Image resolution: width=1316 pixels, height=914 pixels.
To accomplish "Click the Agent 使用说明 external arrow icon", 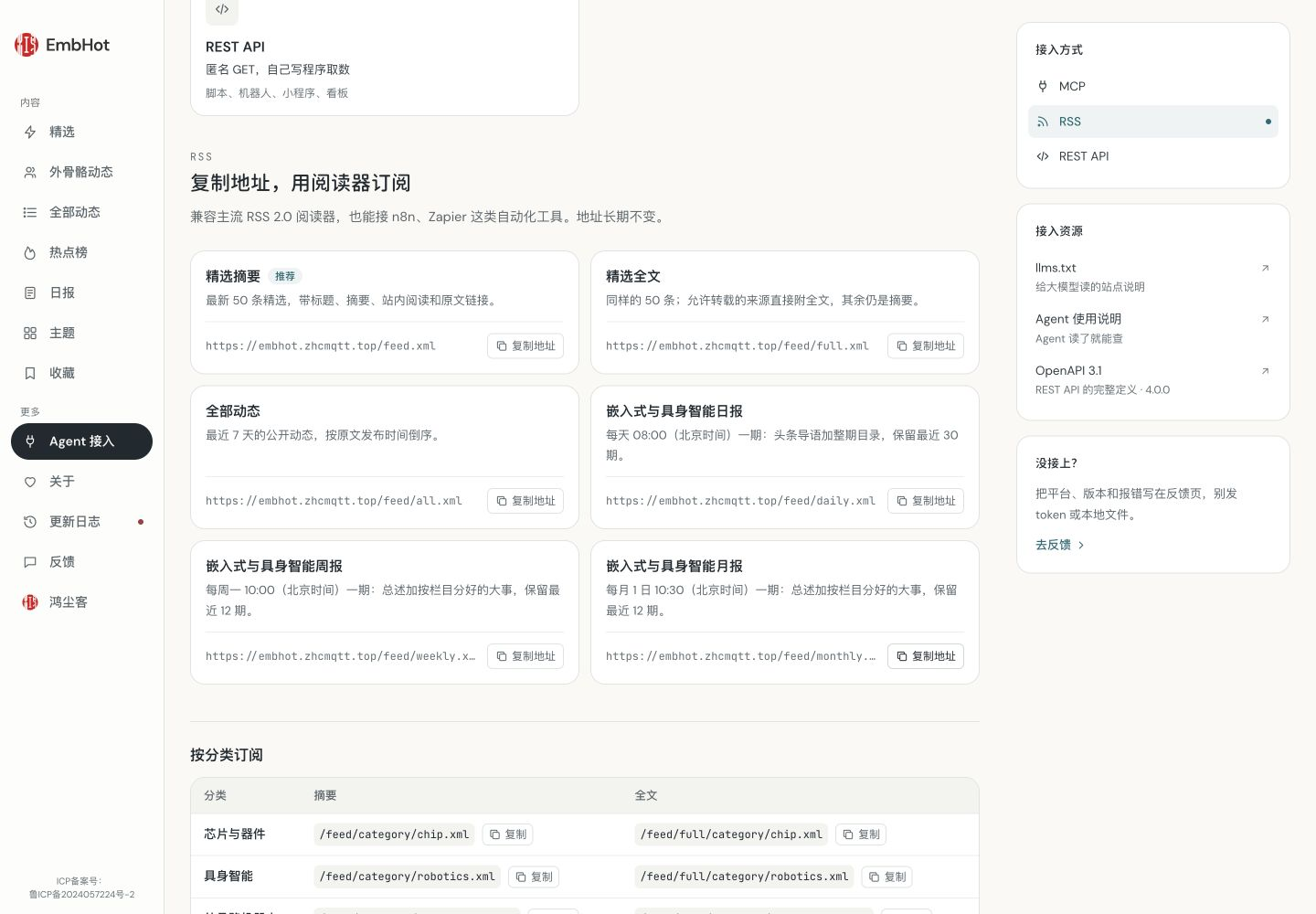I will pyautogui.click(x=1265, y=320).
